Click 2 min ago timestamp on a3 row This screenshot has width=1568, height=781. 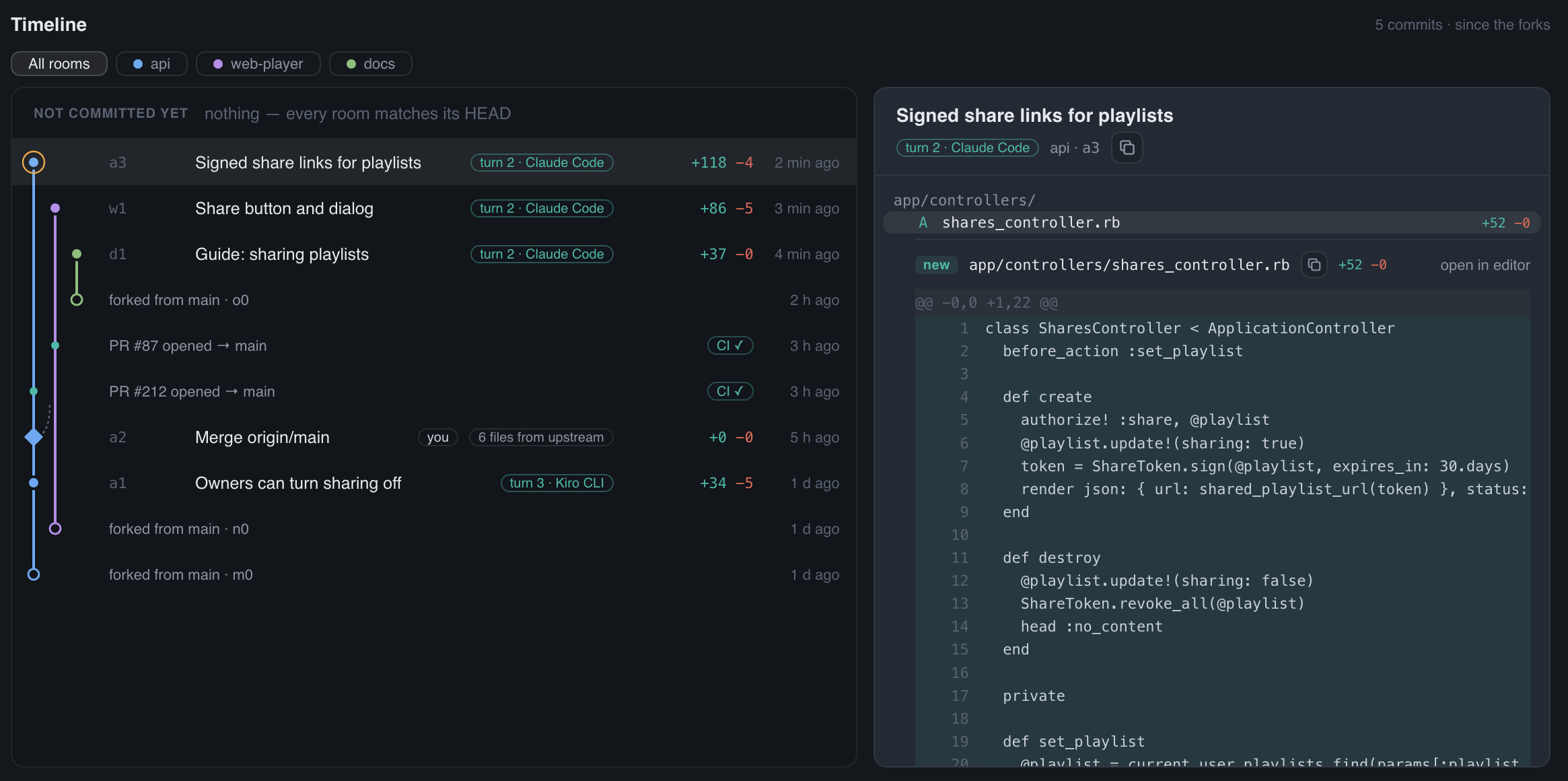tap(807, 163)
